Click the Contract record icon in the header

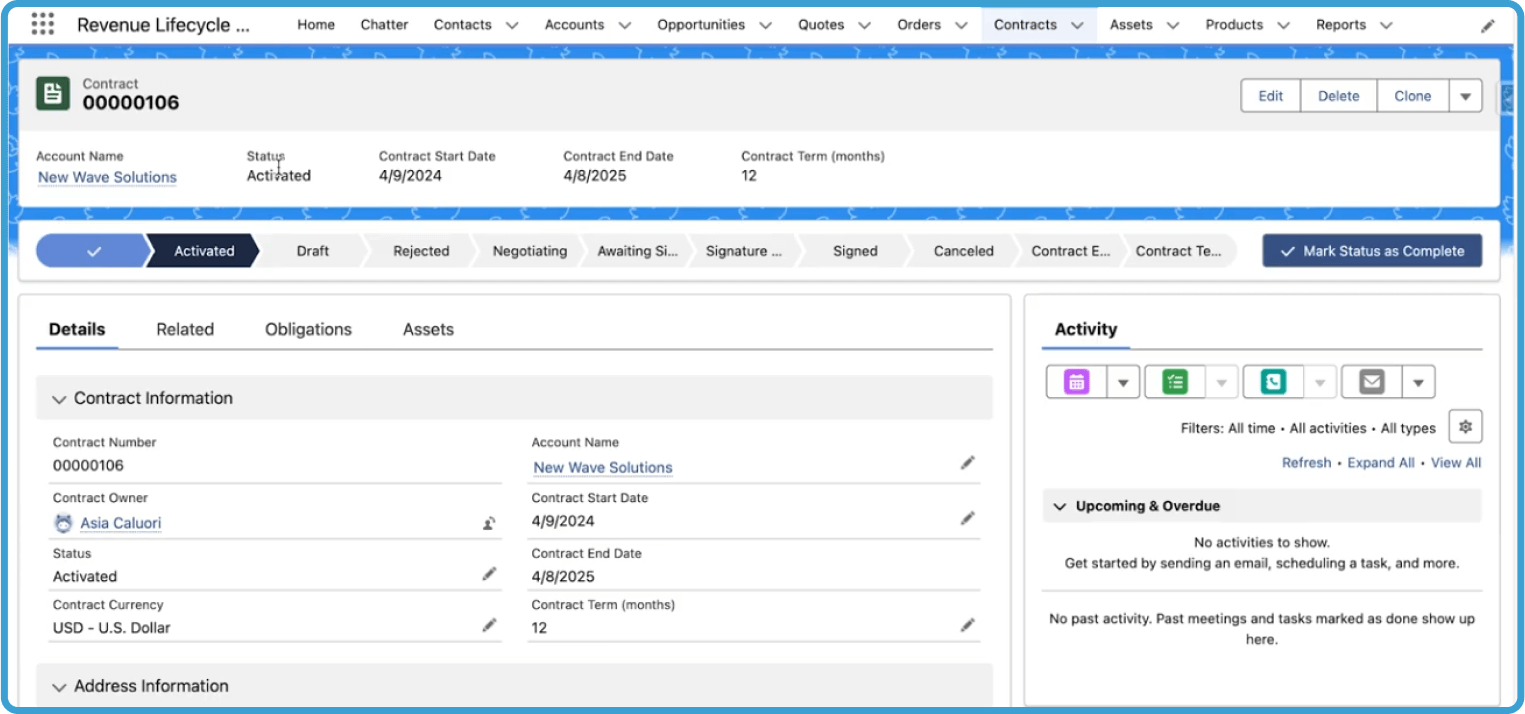tap(51, 92)
